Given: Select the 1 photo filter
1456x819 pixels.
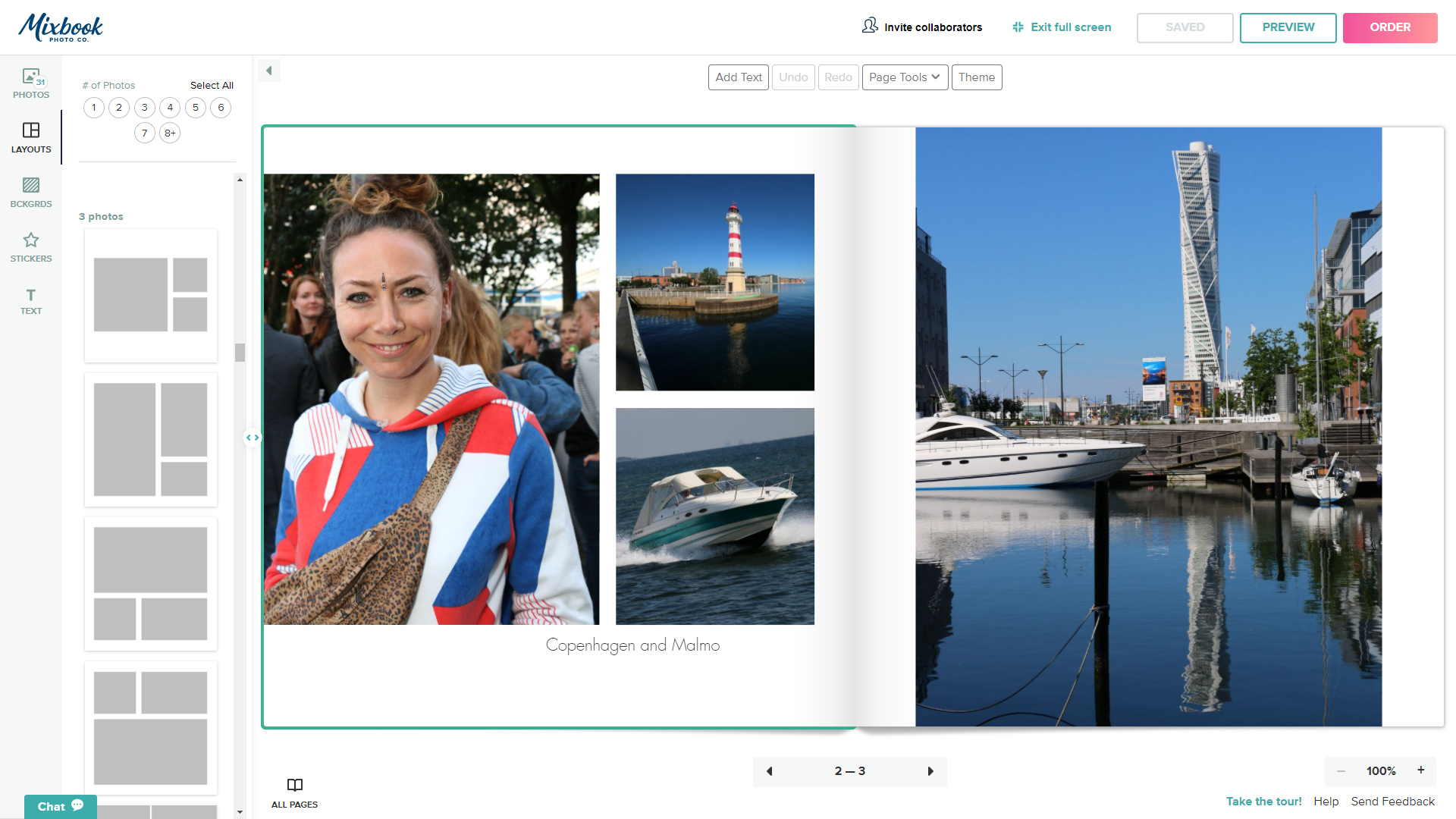Looking at the screenshot, I should click(94, 108).
